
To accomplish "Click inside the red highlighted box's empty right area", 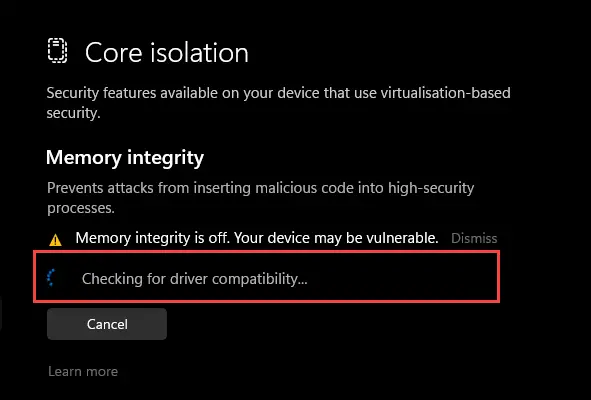I will click(x=401, y=278).
